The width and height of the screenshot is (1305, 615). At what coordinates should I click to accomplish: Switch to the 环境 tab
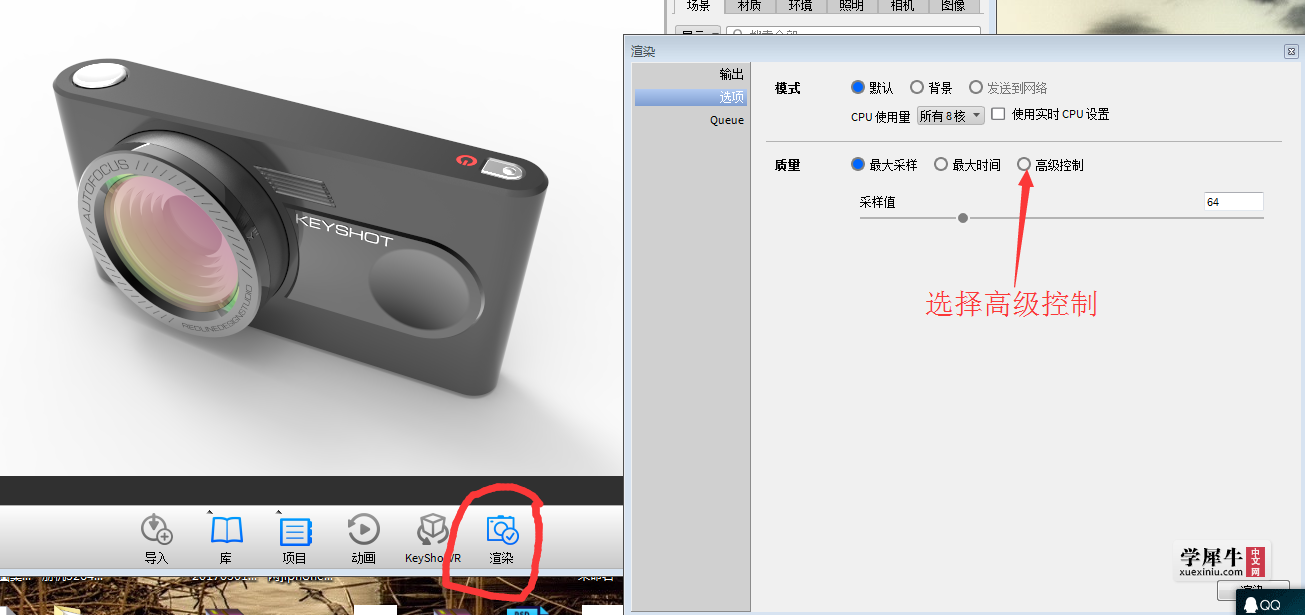[801, 6]
